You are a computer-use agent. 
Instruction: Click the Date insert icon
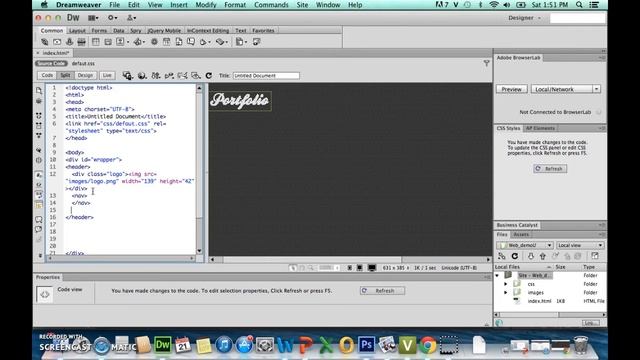[167, 42]
